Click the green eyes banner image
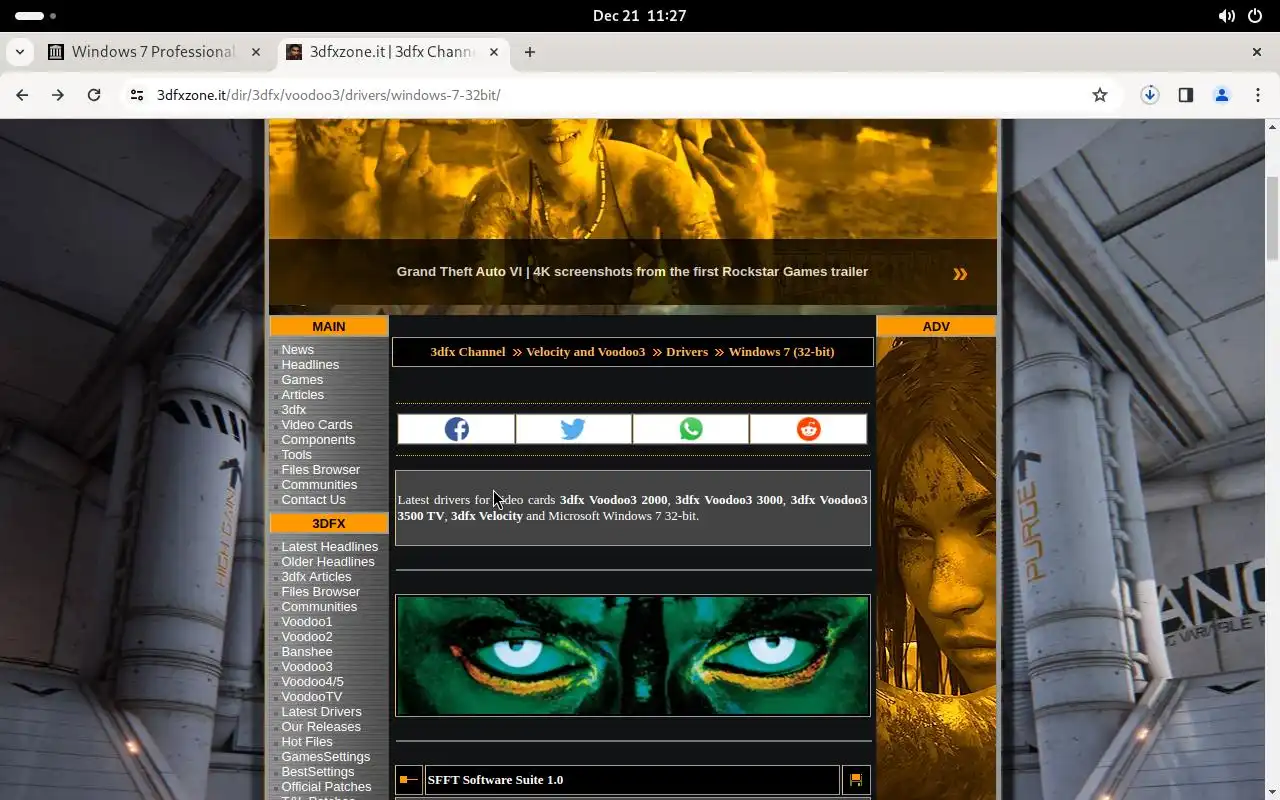 [x=633, y=656]
